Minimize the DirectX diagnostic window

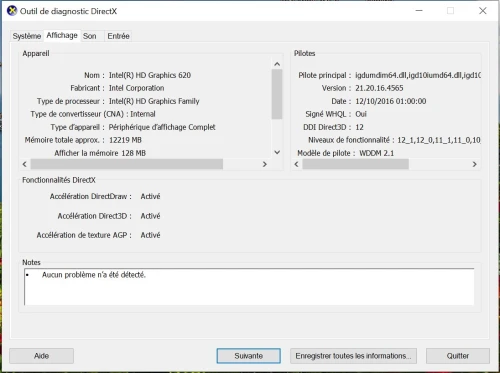[419, 11]
